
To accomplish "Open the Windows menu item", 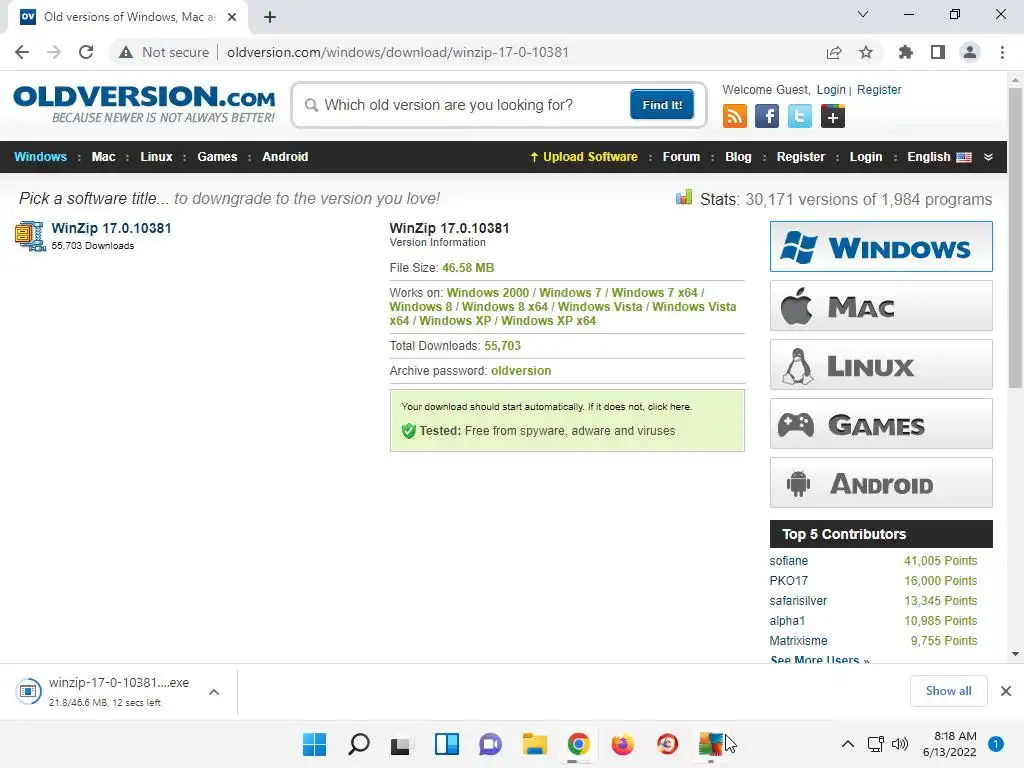I will coord(40,157).
